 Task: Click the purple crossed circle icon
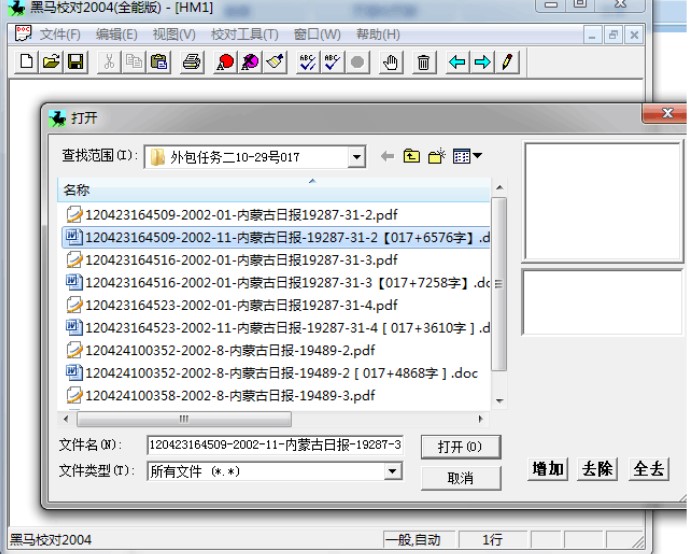[250, 62]
